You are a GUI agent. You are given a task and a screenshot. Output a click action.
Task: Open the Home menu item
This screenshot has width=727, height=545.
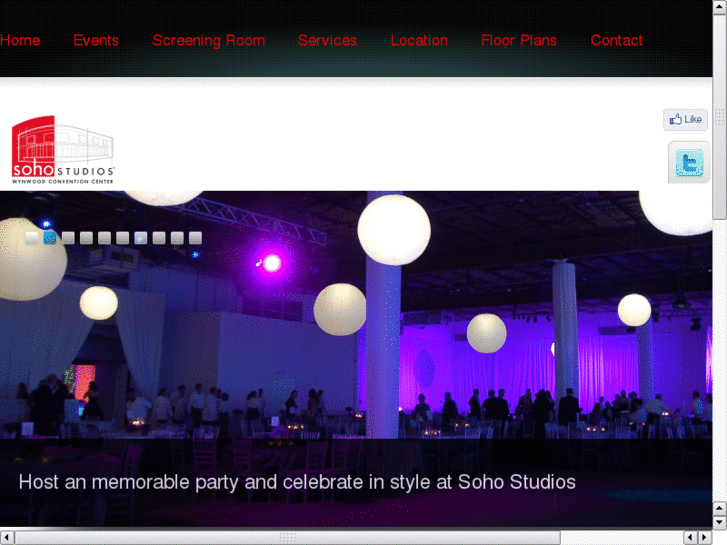point(20,40)
